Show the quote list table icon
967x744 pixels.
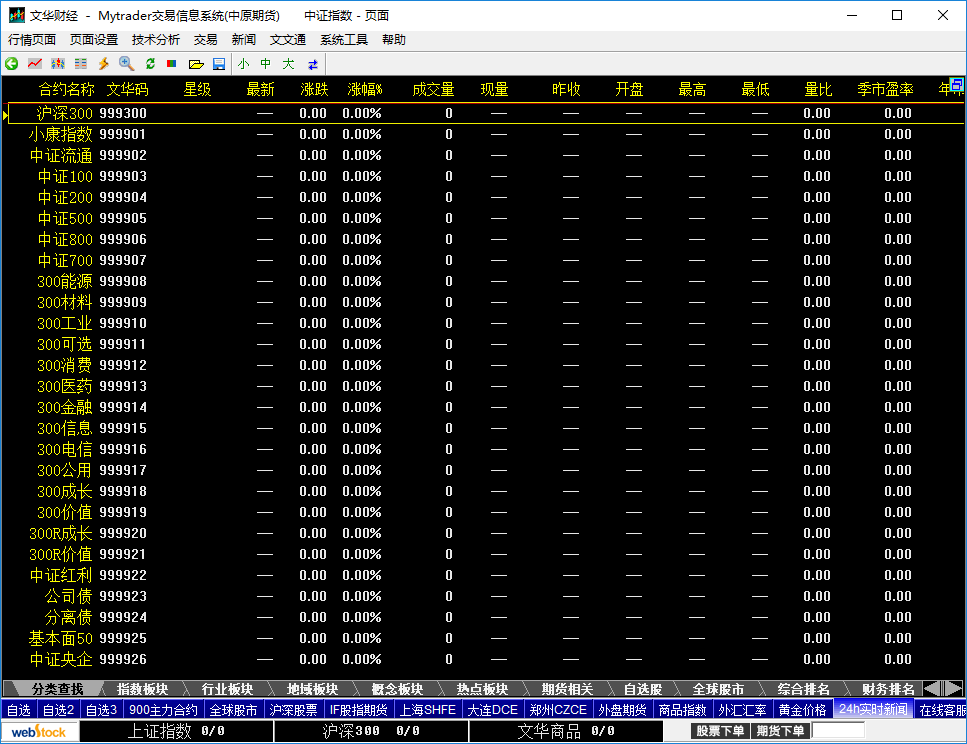click(x=81, y=64)
